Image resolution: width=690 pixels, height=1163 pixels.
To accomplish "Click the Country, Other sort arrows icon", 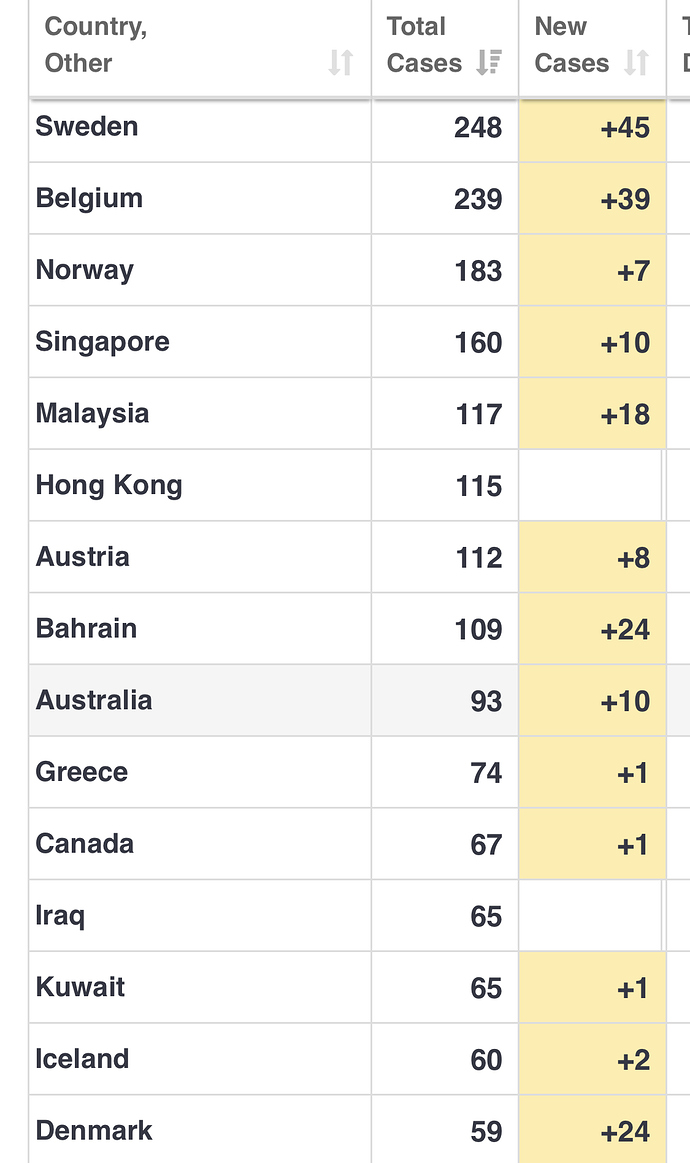I will pos(341,62).
